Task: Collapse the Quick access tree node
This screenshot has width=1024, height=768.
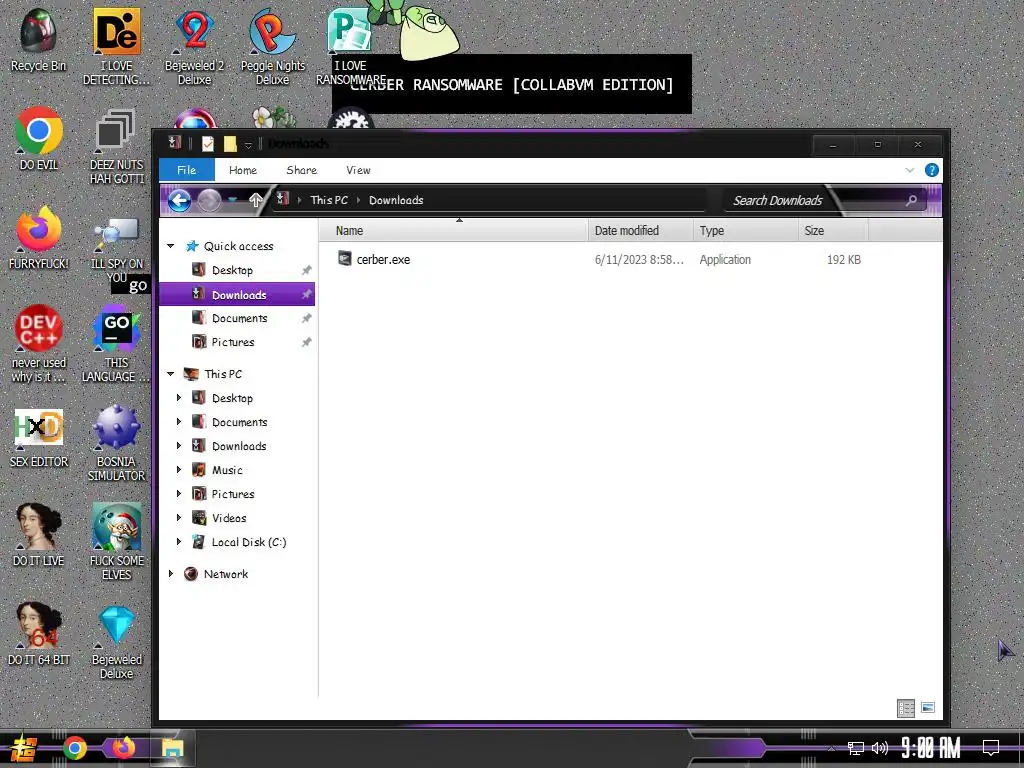Action: tap(170, 246)
